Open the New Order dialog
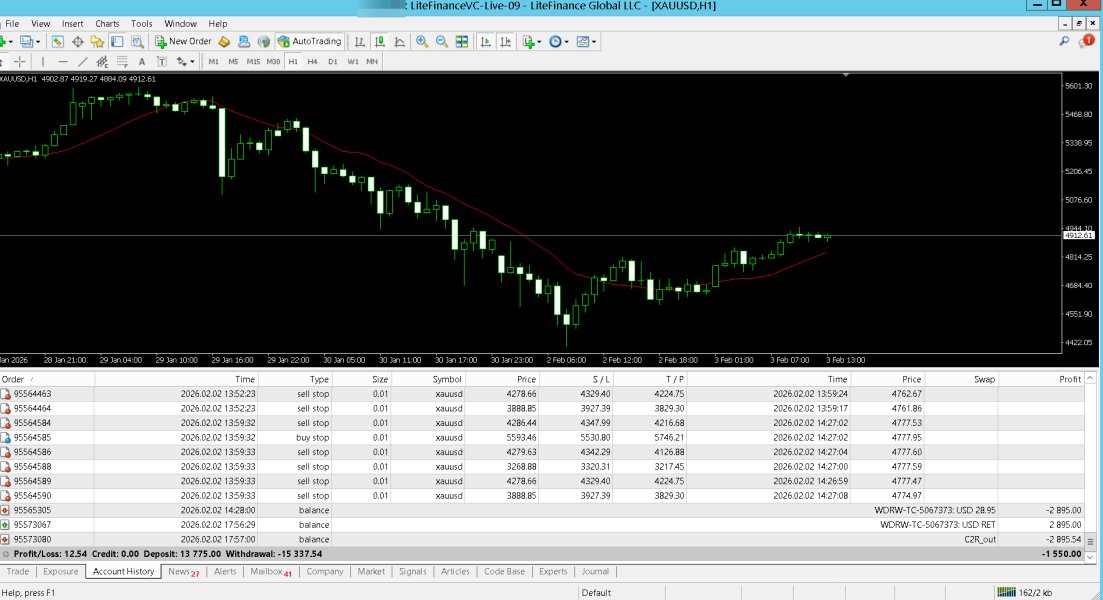This screenshot has width=1103, height=600. click(x=183, y=42)
